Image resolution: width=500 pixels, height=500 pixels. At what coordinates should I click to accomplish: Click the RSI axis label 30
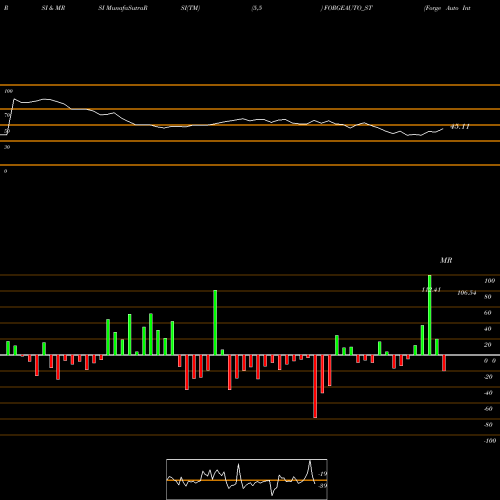pos(7,147)
